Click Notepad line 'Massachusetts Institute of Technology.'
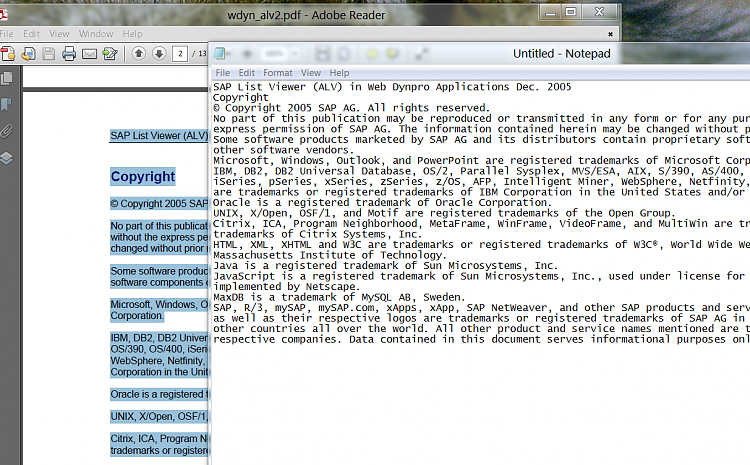This screenshot has width=750, height=465. click(328, 255)
